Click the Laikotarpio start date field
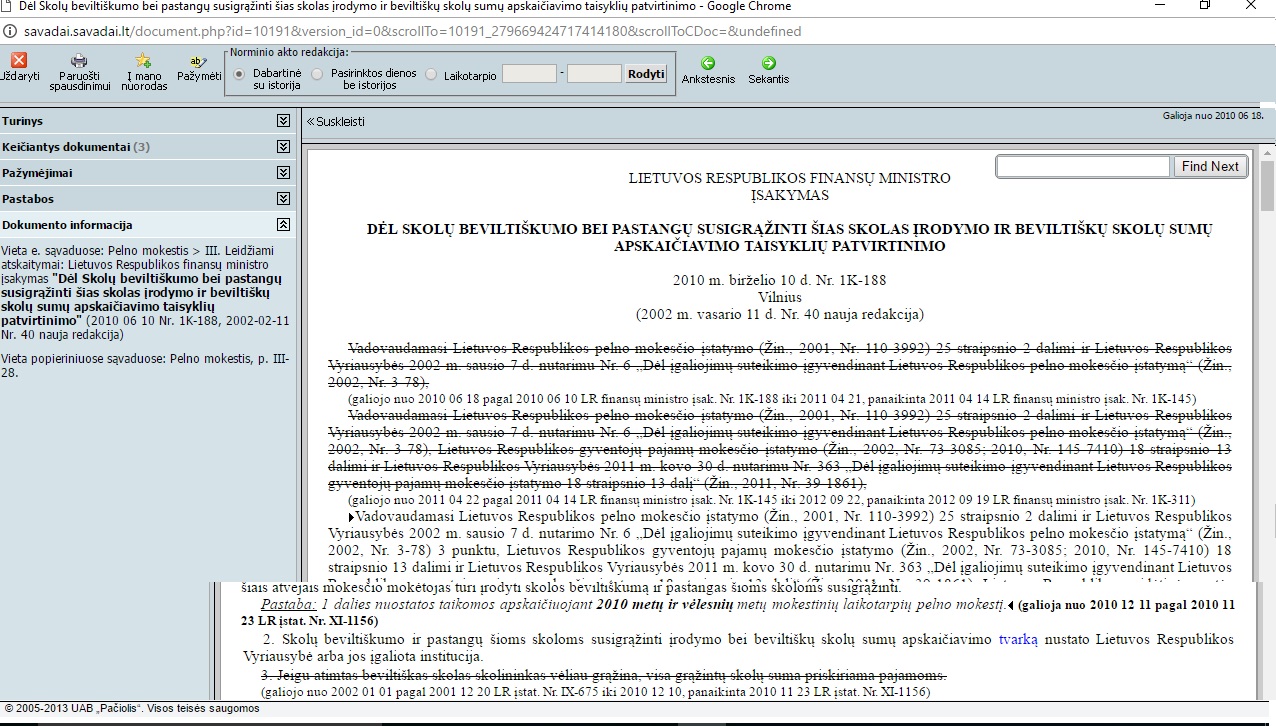The image size is (1276, 726). pos(529,74)
